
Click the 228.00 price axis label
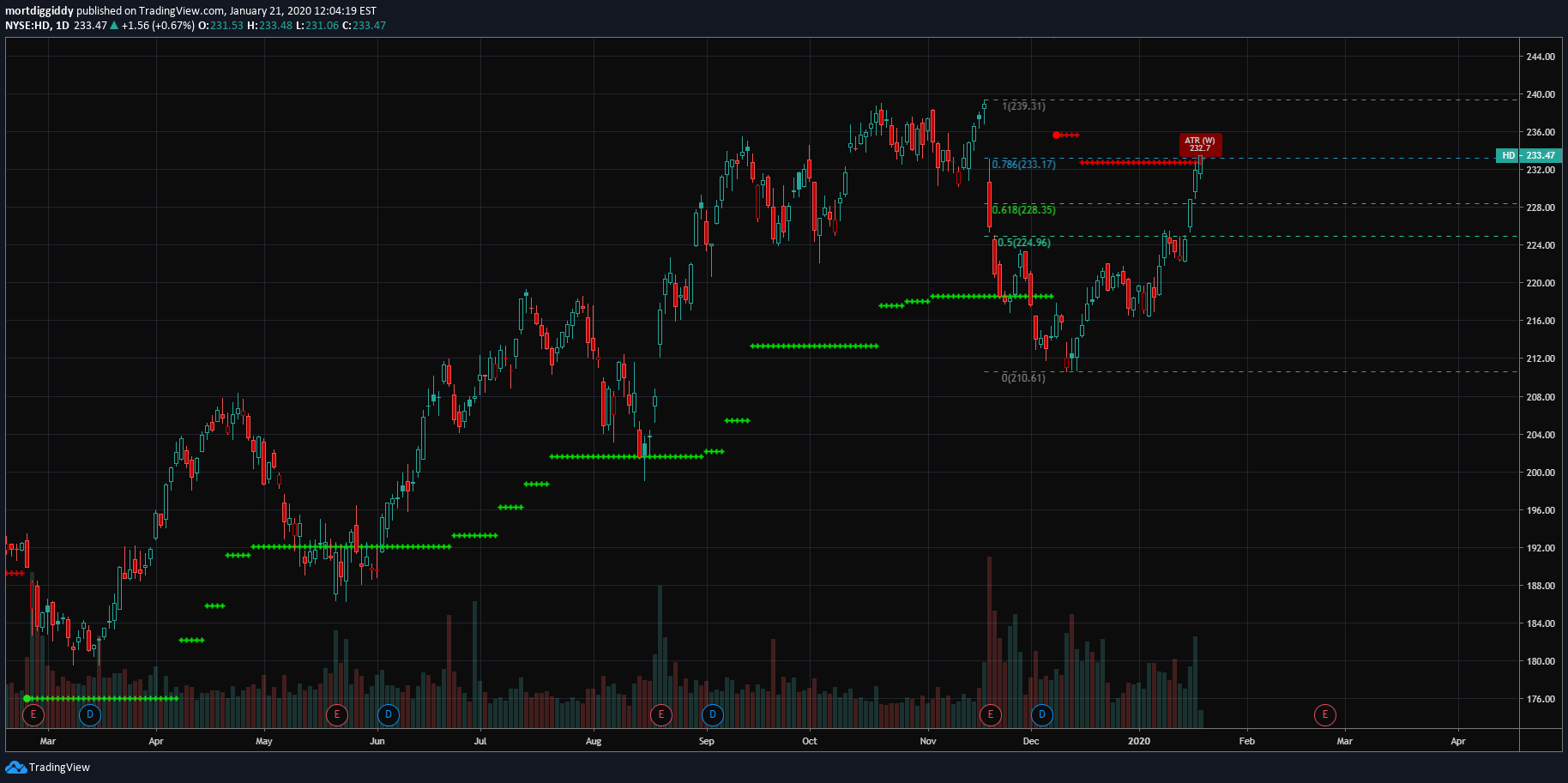coord(1541,208)
